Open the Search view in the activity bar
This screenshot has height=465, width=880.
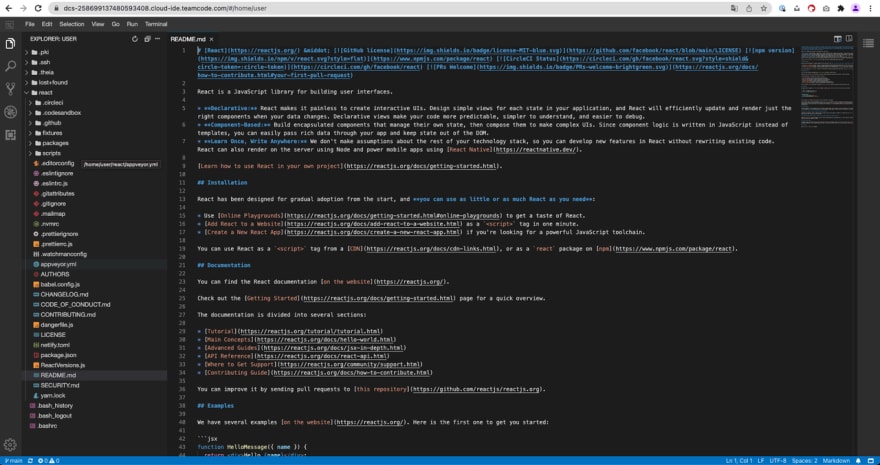10,66
